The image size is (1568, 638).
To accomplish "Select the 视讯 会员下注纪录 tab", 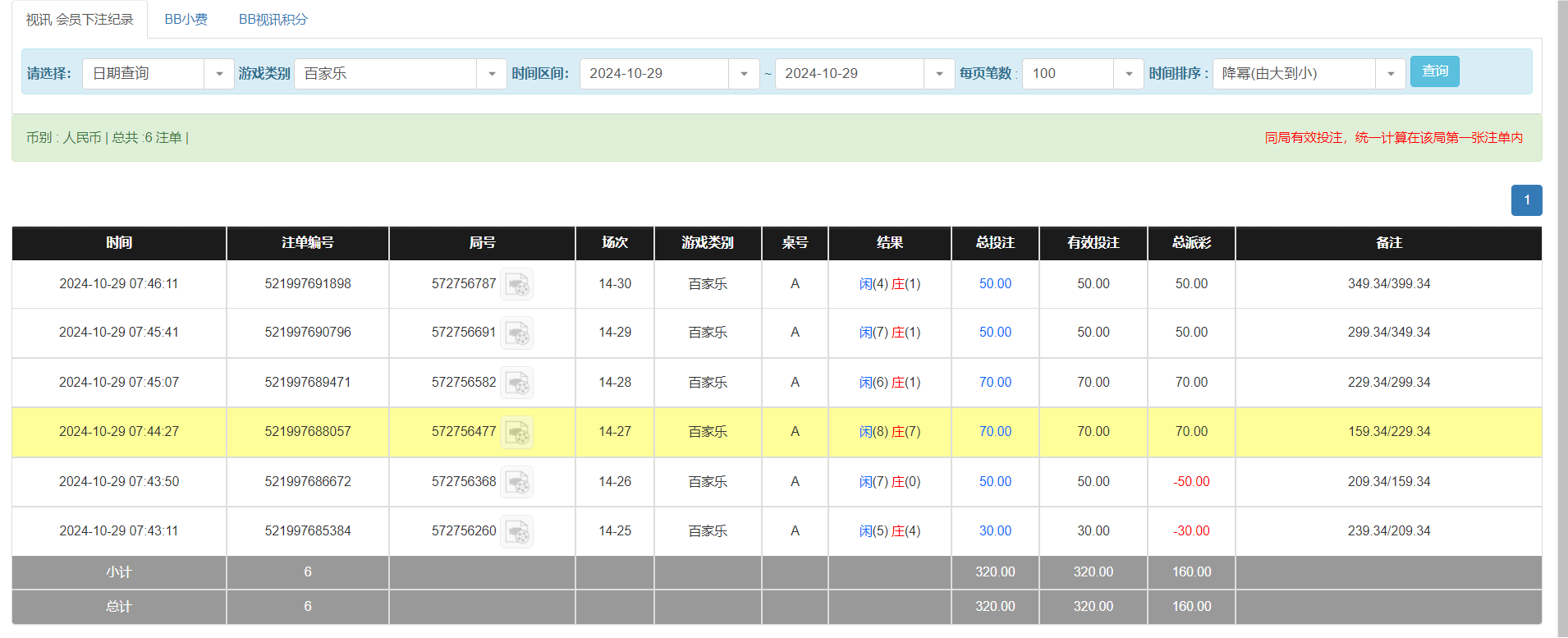I will (80, 19).
